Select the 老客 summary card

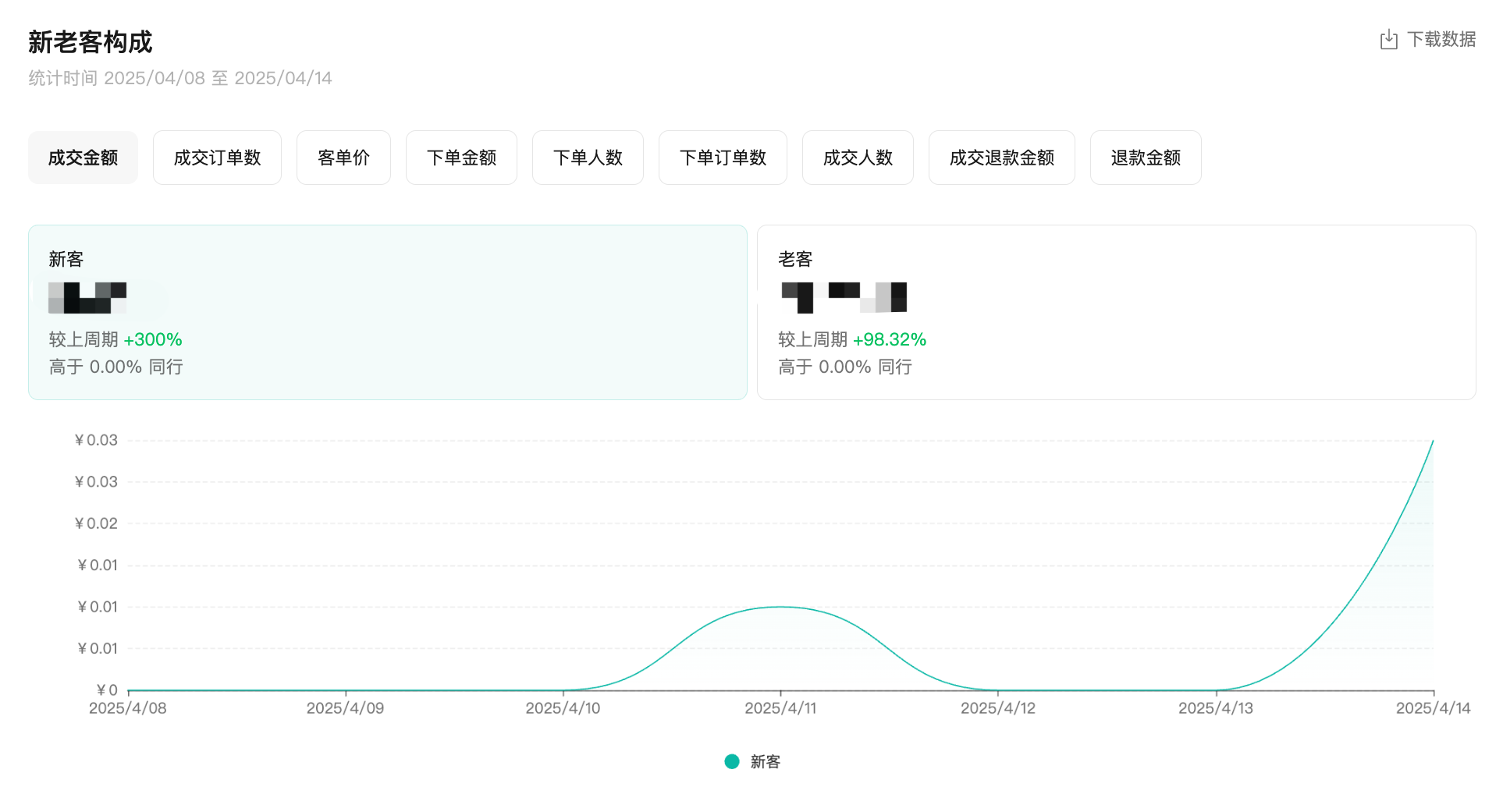tap(1116, 312)
